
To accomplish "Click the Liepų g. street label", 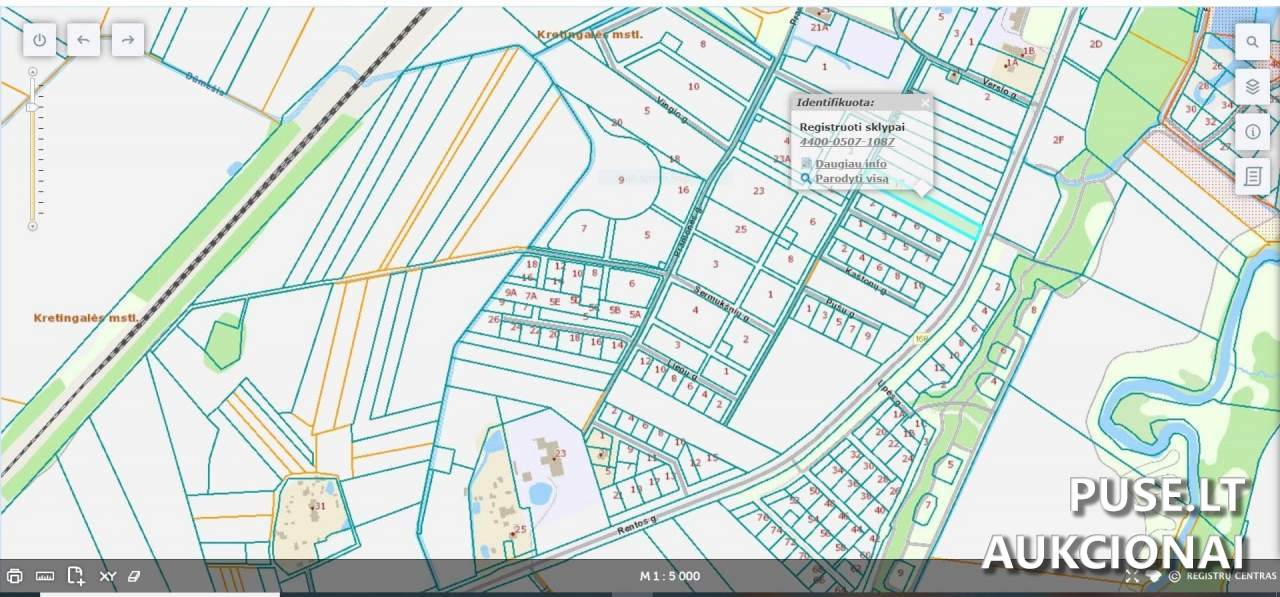I will [680, 371].
